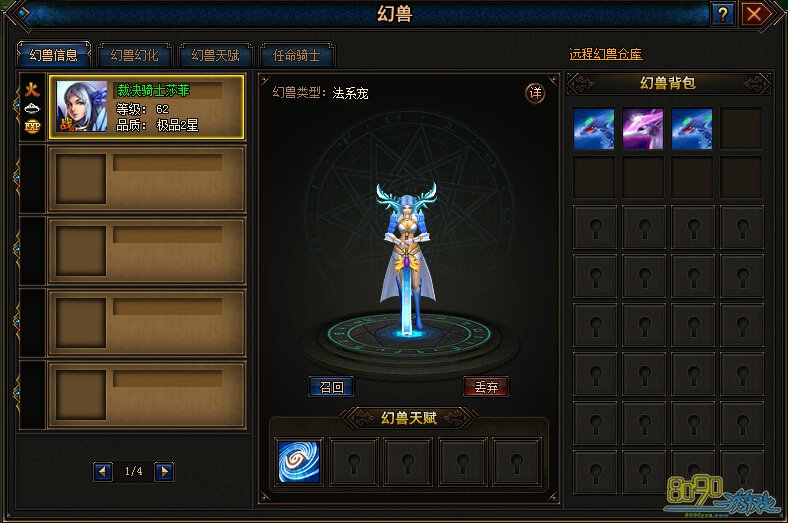Select the first blue dragon in backpack
Image resolution: width=788 pixels, height=523 pixels.
[x=594, y=129]
